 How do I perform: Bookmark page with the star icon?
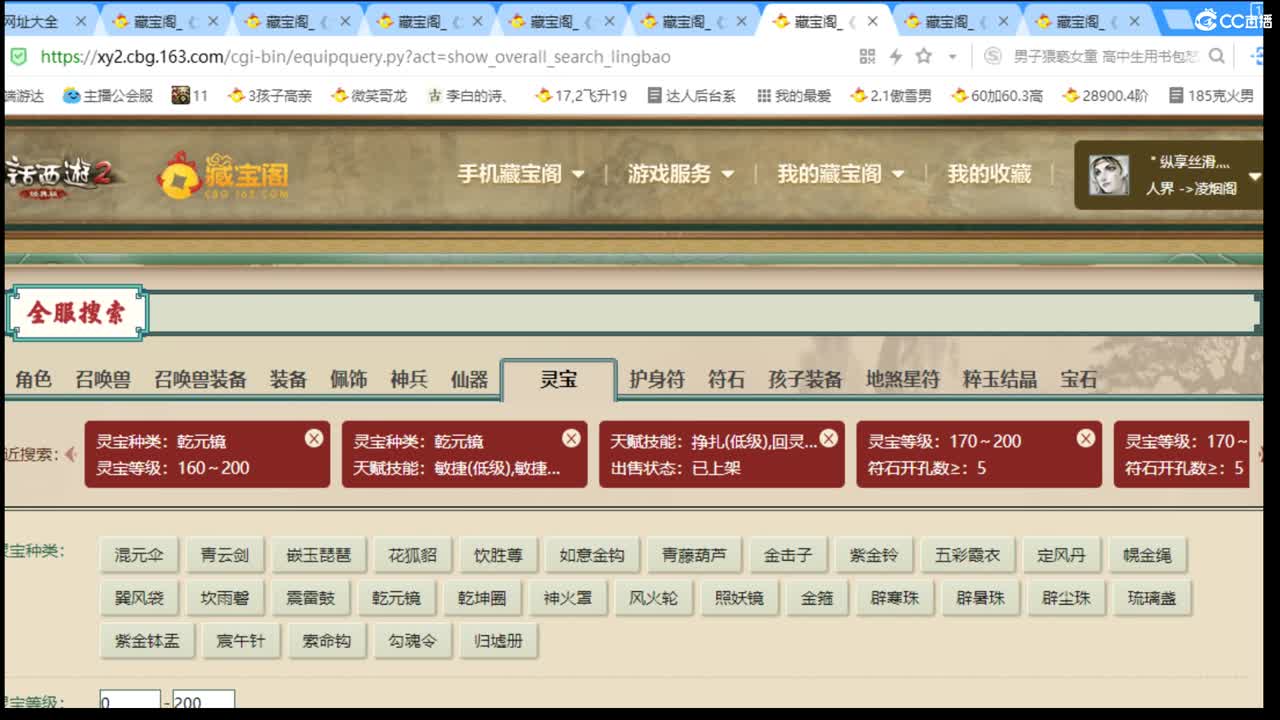point(924,57)
